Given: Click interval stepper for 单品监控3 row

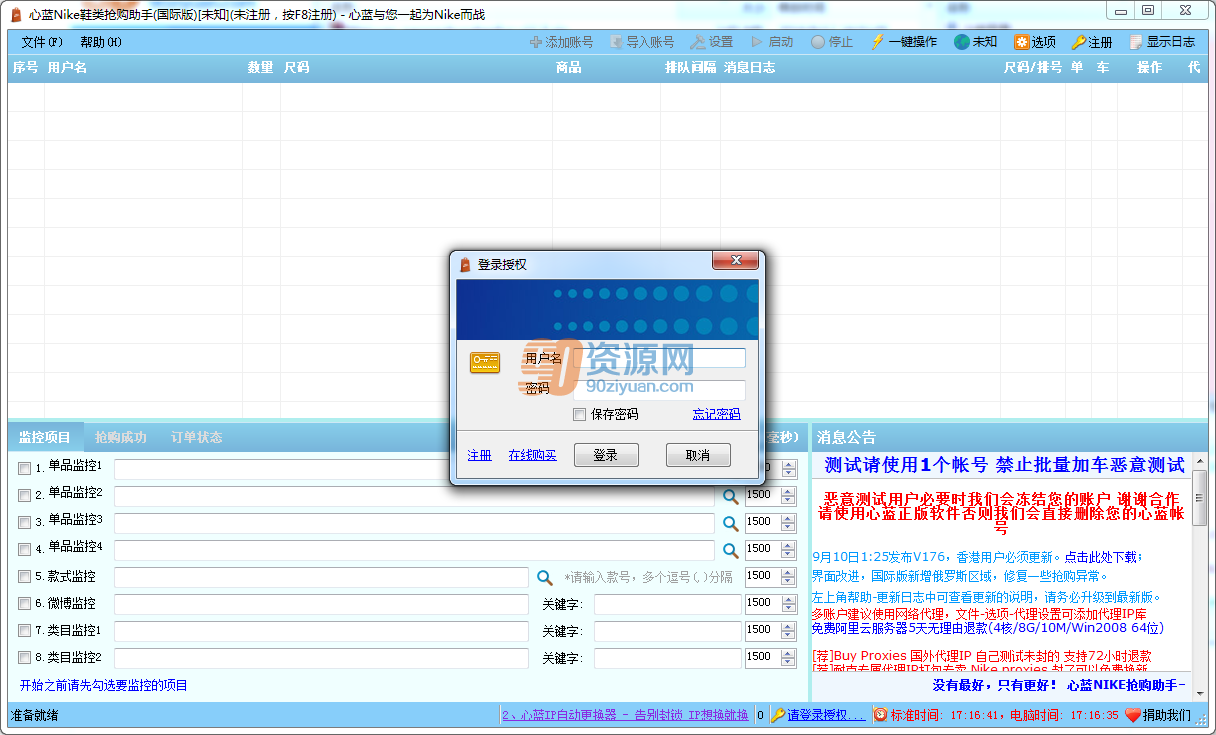Looking at the screenshot, I should click(x=789, y=522).
